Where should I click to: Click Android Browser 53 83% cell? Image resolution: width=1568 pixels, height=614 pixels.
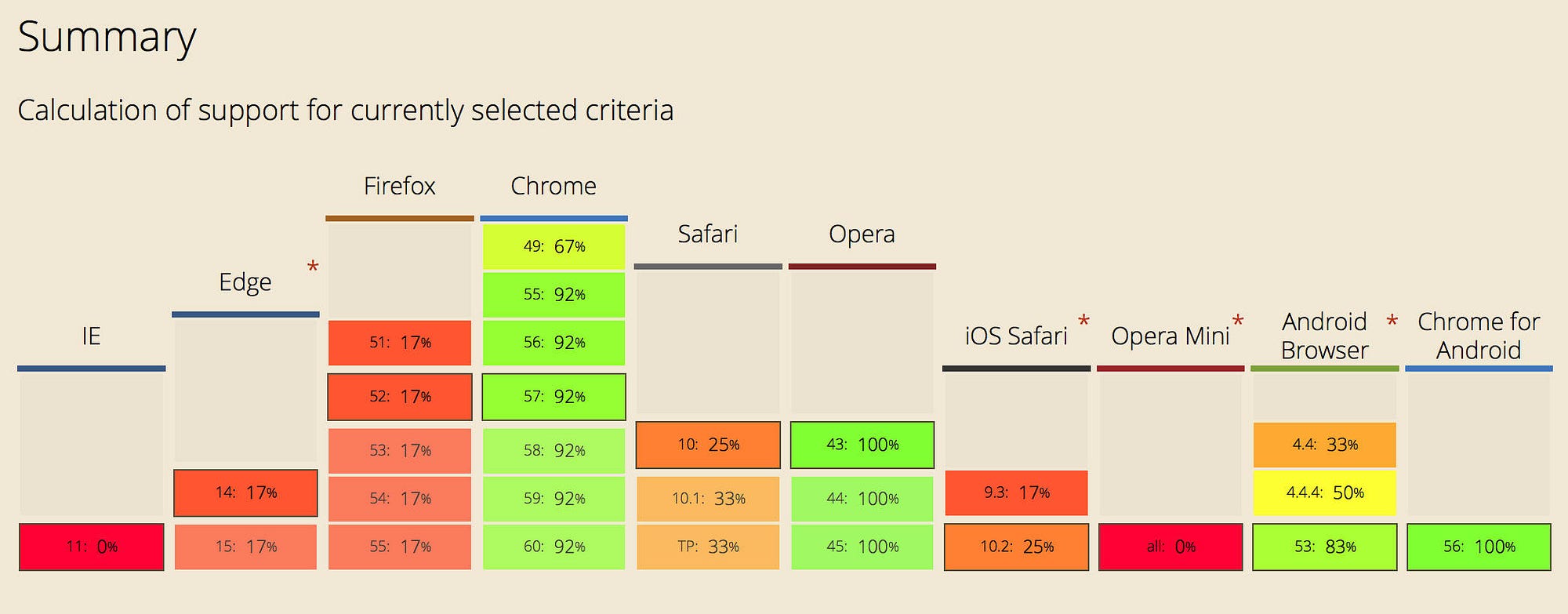1325,547
